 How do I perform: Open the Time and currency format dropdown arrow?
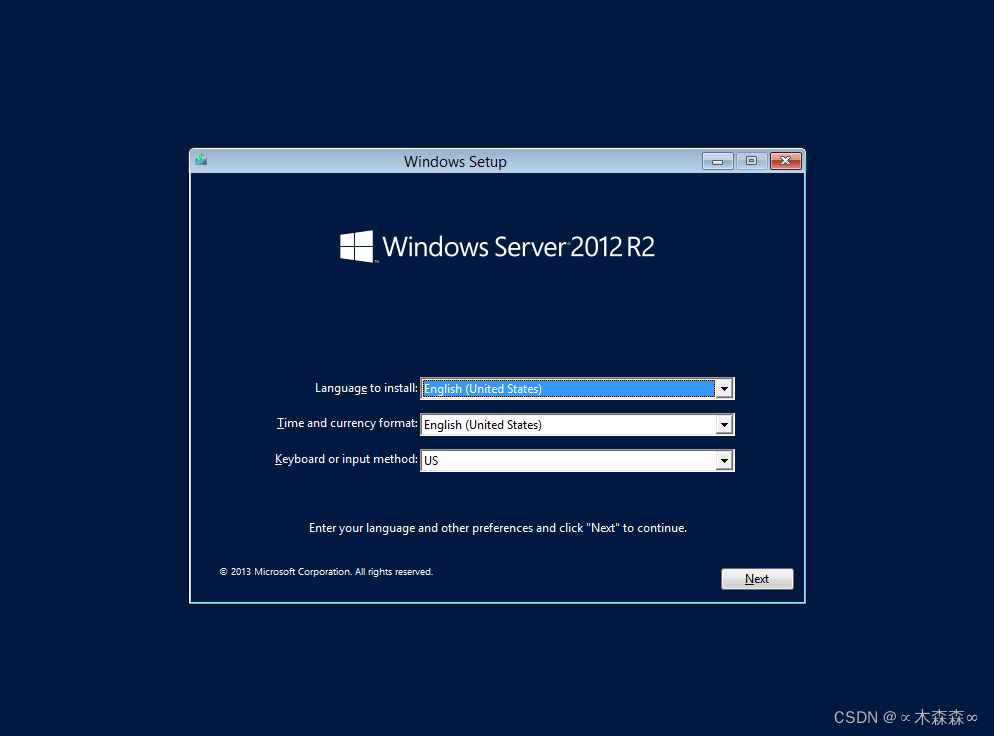coord(724,425)
